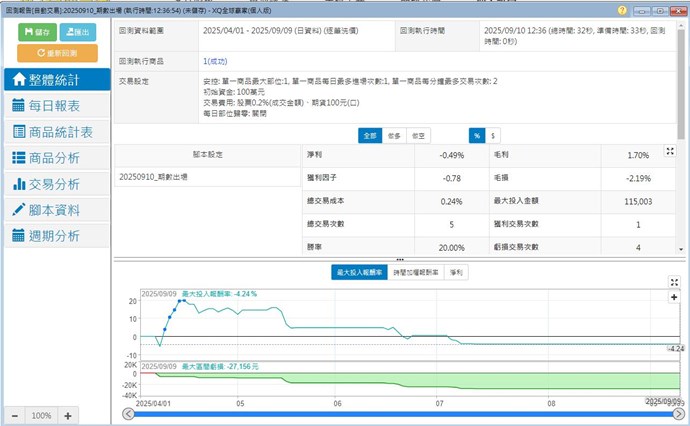690x426 pixels.
Task: Open the 每日報表 daily report
Action: tap(55, 105)
